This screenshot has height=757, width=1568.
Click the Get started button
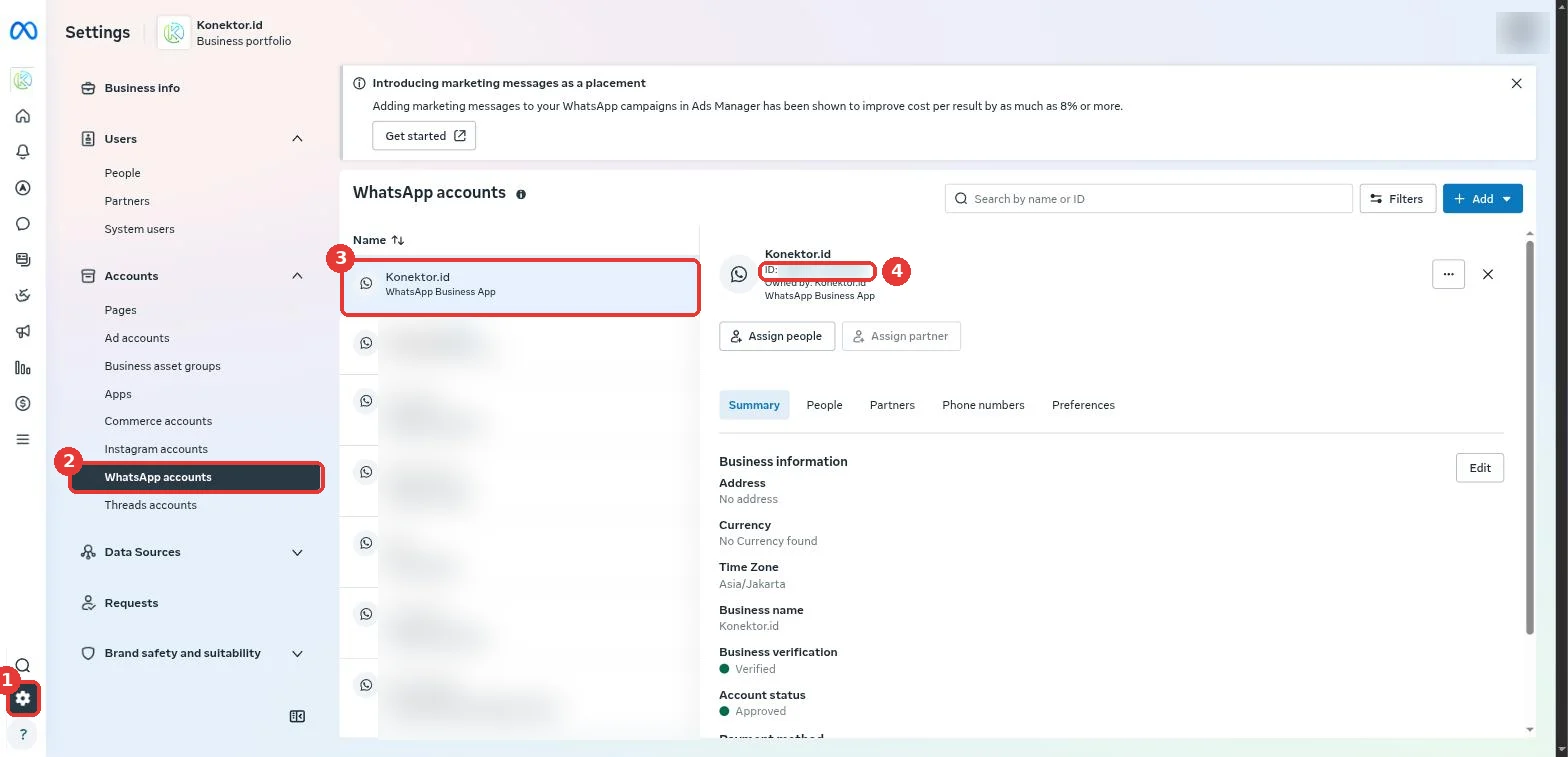coord(424,136)
